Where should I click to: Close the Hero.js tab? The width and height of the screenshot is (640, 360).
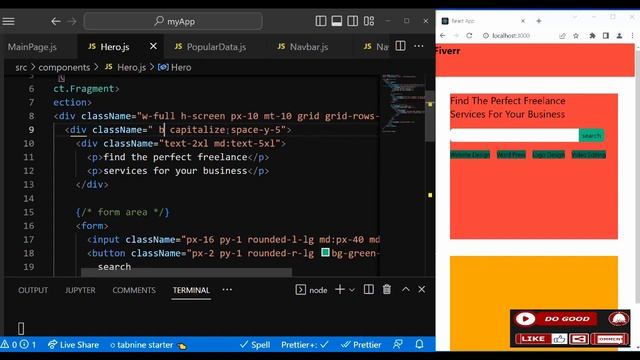(153, 46)
